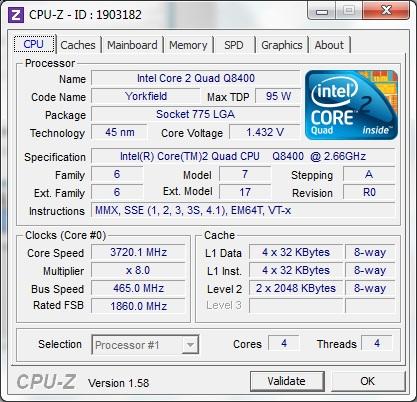Viewport: 417px width, 402px height.
Task: Click the purple CPU-Z title bar icon
Action: pos(16,15)
